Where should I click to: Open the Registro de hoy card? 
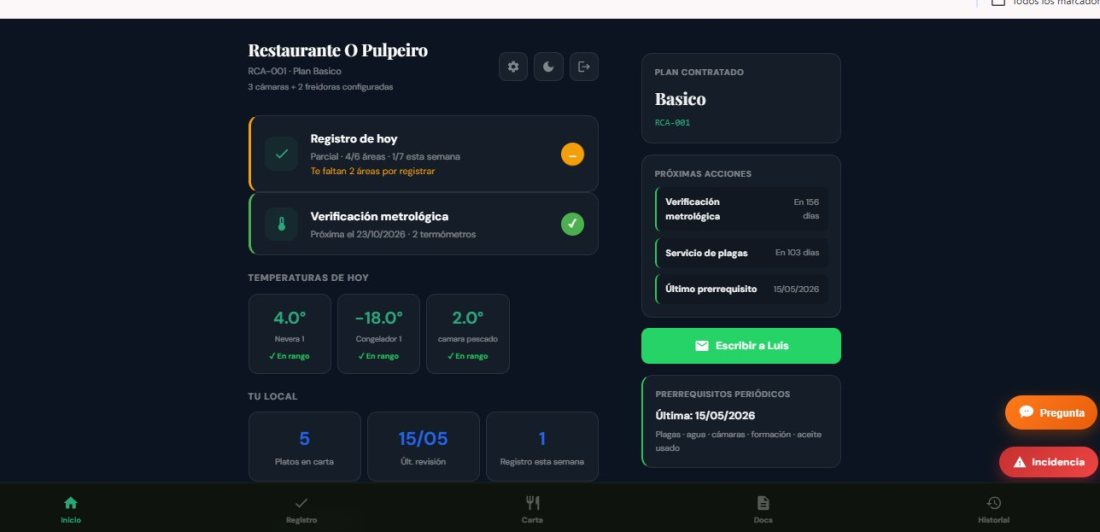pos(424,154)
